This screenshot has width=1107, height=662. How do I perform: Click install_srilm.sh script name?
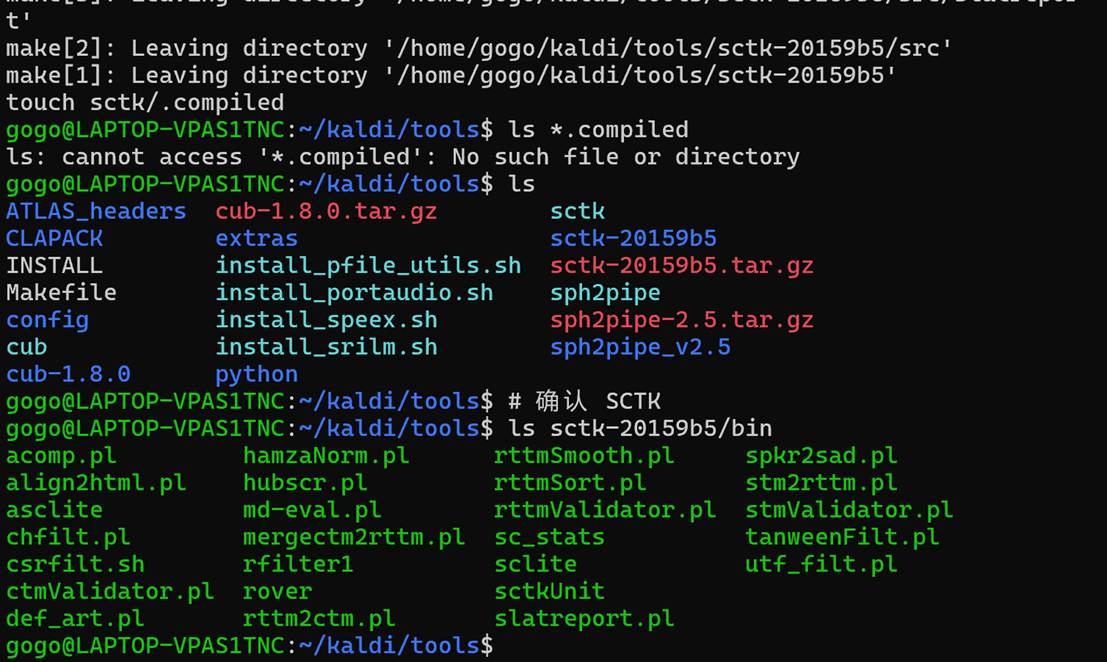pyautogui.click(x=326, y=347)
